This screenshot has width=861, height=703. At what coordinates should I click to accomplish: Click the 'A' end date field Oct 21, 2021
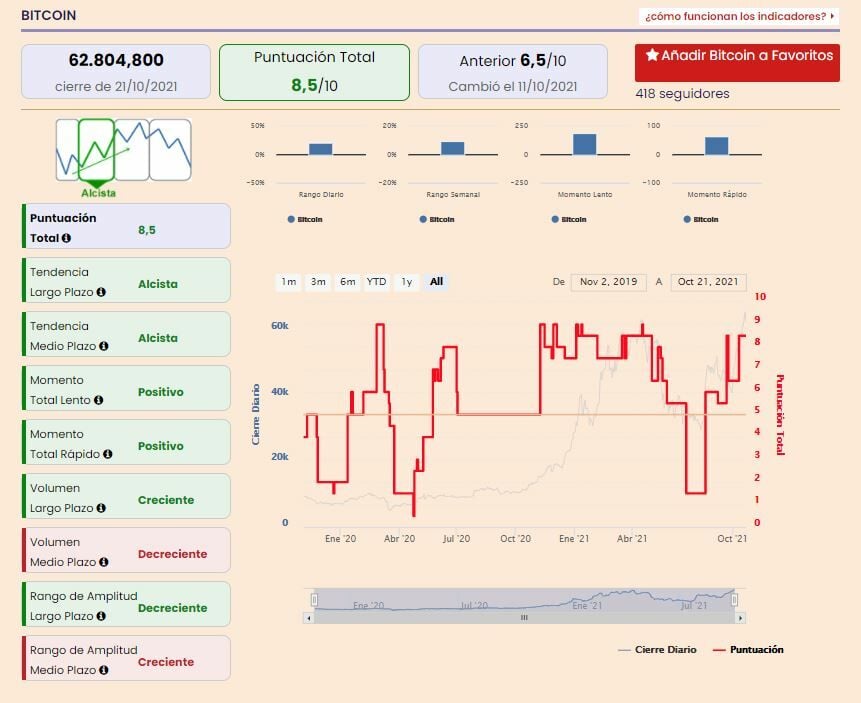(x=708, y=282)
